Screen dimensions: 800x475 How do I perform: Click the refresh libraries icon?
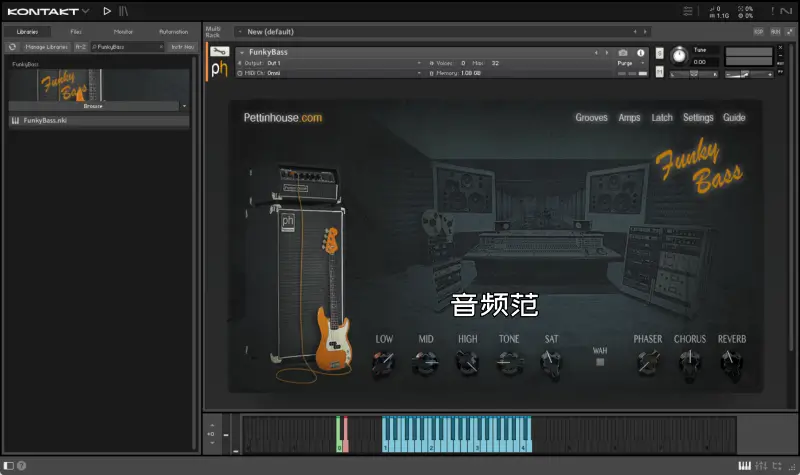point(13,47)
